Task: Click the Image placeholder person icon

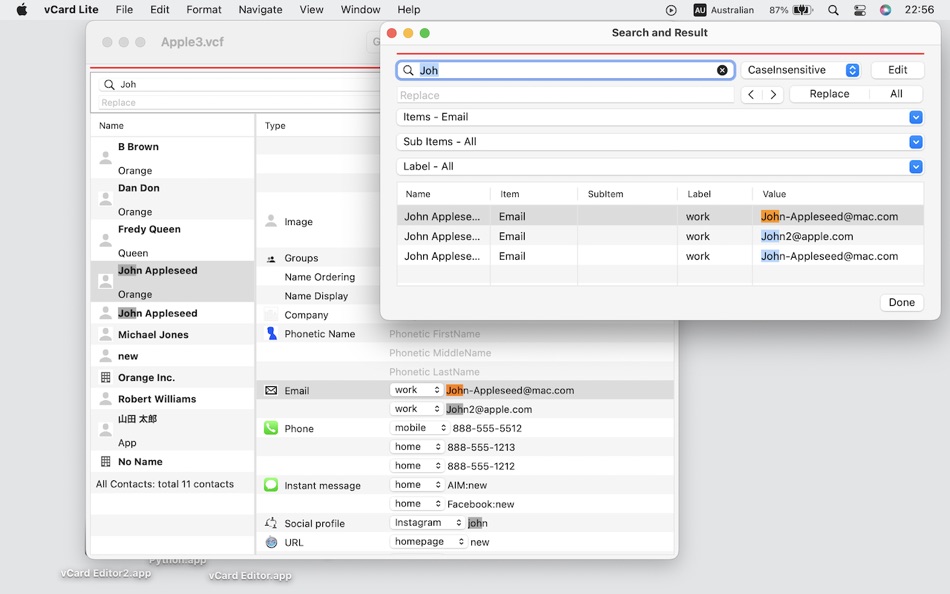Action: (x=271, y=221)
